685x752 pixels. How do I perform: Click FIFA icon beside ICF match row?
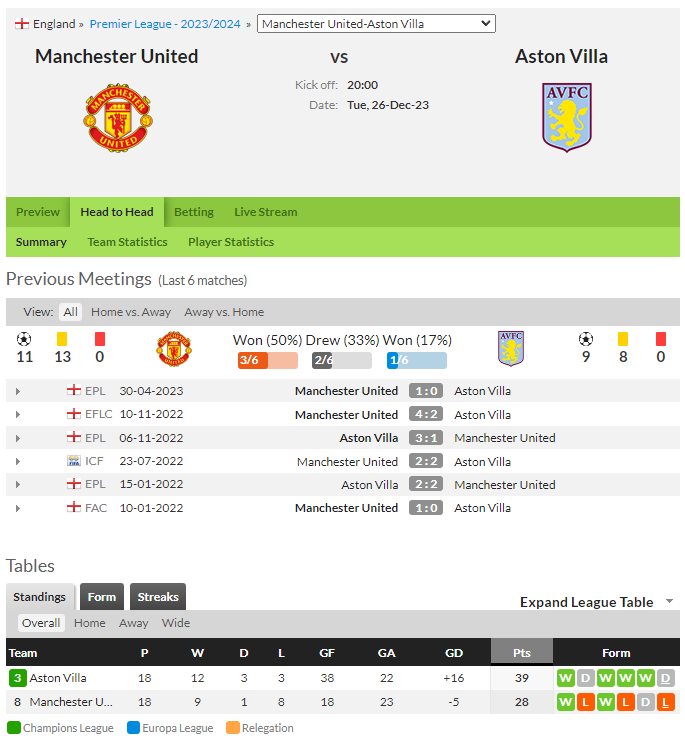[x=73, y=461]
